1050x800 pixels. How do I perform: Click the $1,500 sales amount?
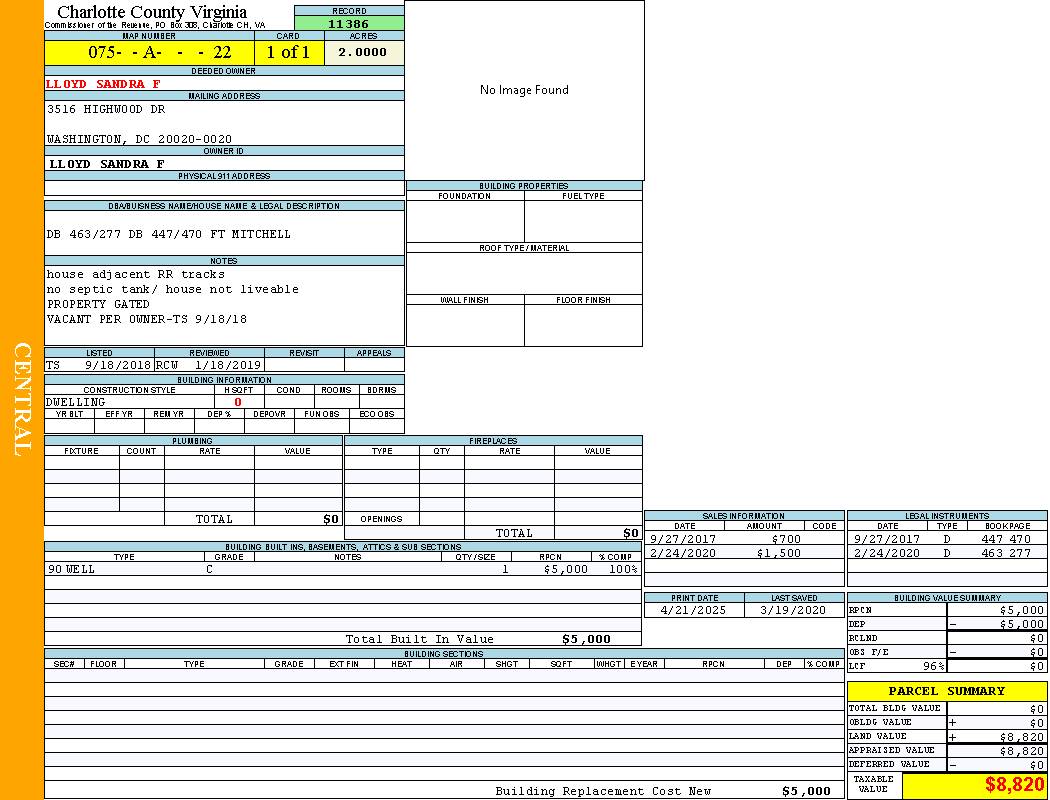click(x=778, y=553)
